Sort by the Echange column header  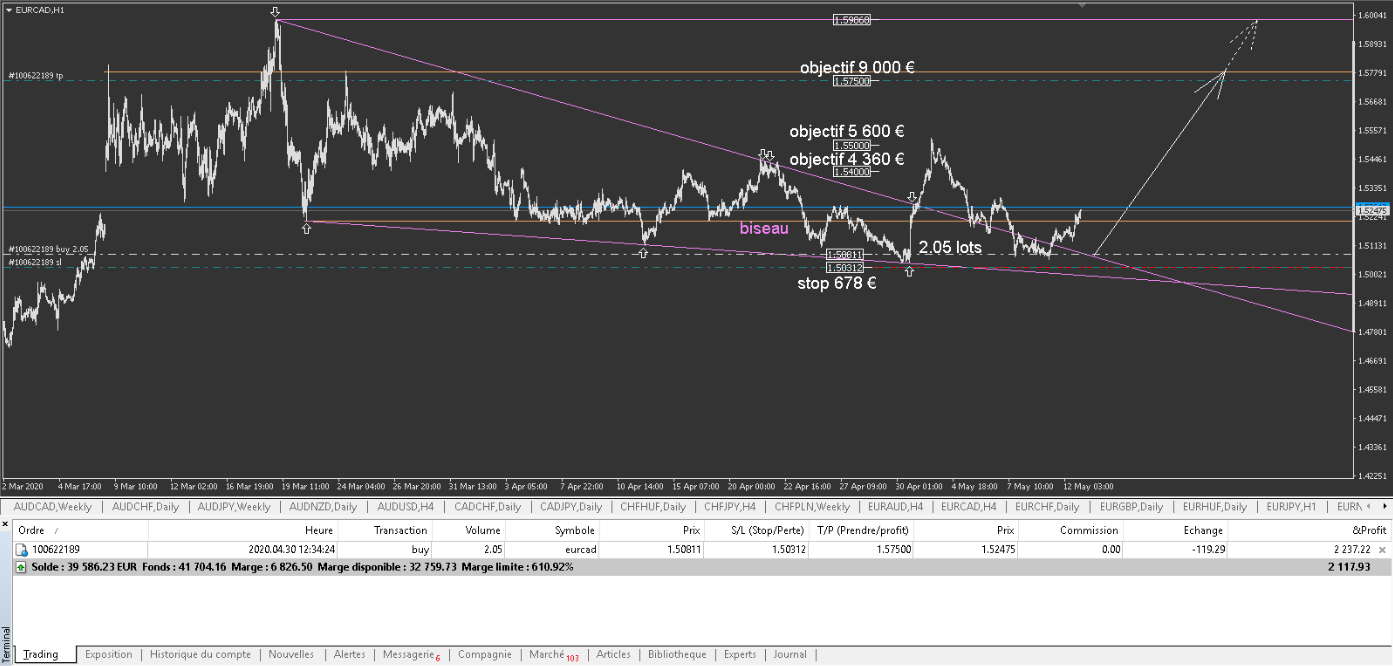[1175, 530]
